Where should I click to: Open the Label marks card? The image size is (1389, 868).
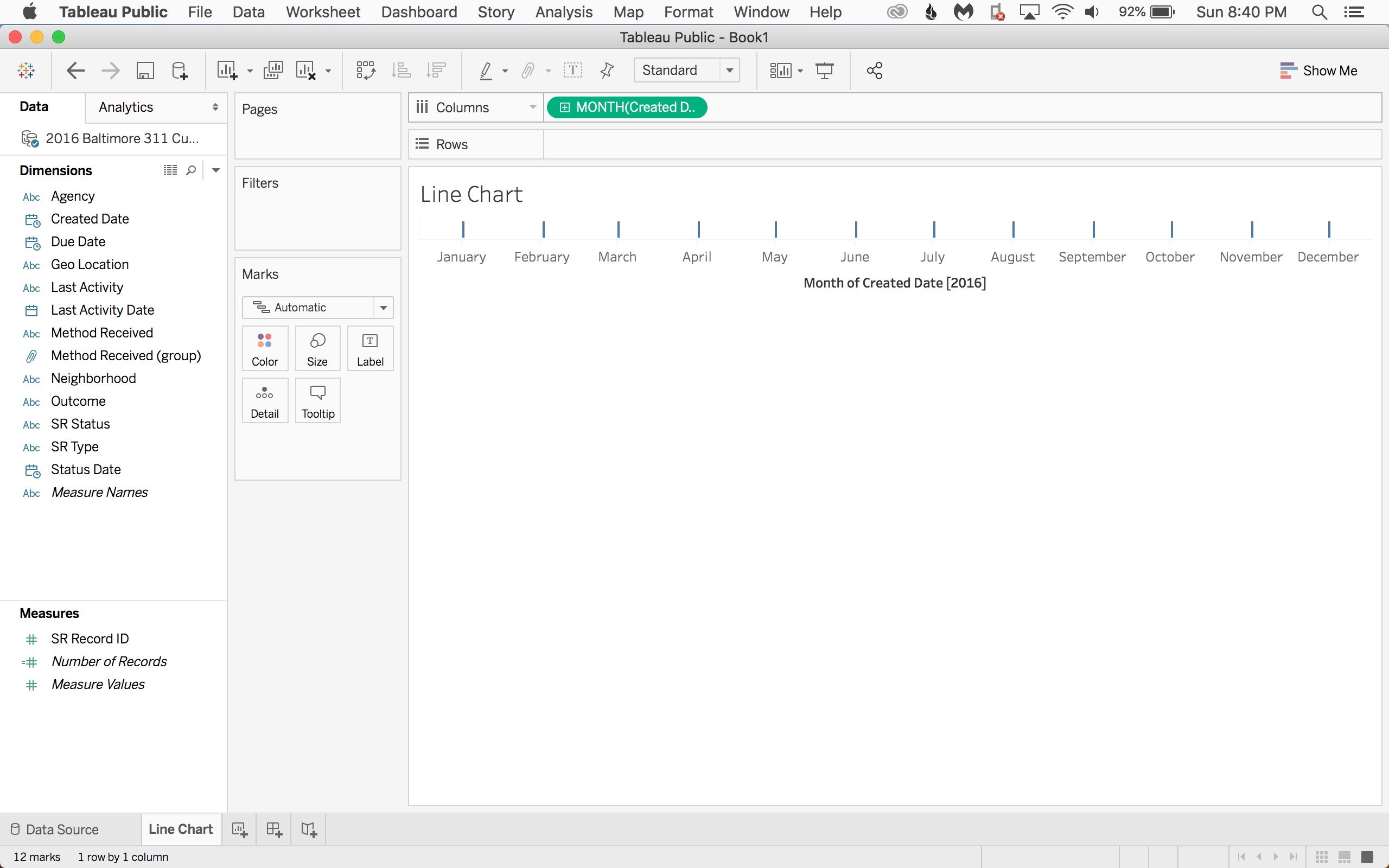tap(370, 348)
